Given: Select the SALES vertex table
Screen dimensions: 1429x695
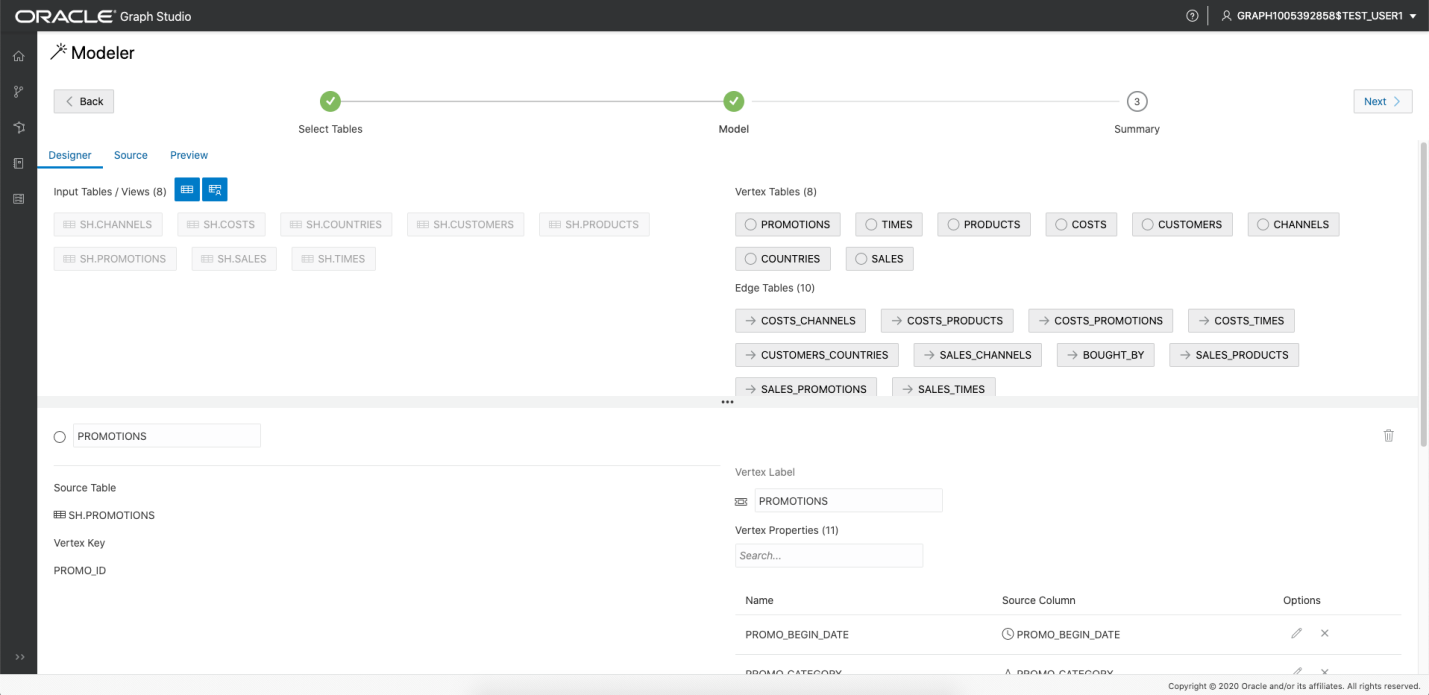Looking at the screenshot, I should click(x=880, y=259).
